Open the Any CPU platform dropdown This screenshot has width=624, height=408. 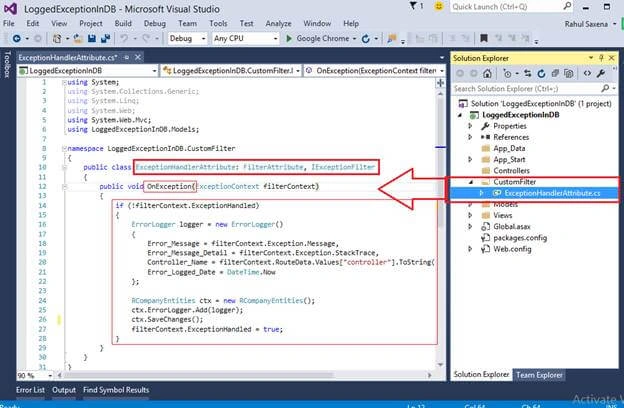pos(246,39)
